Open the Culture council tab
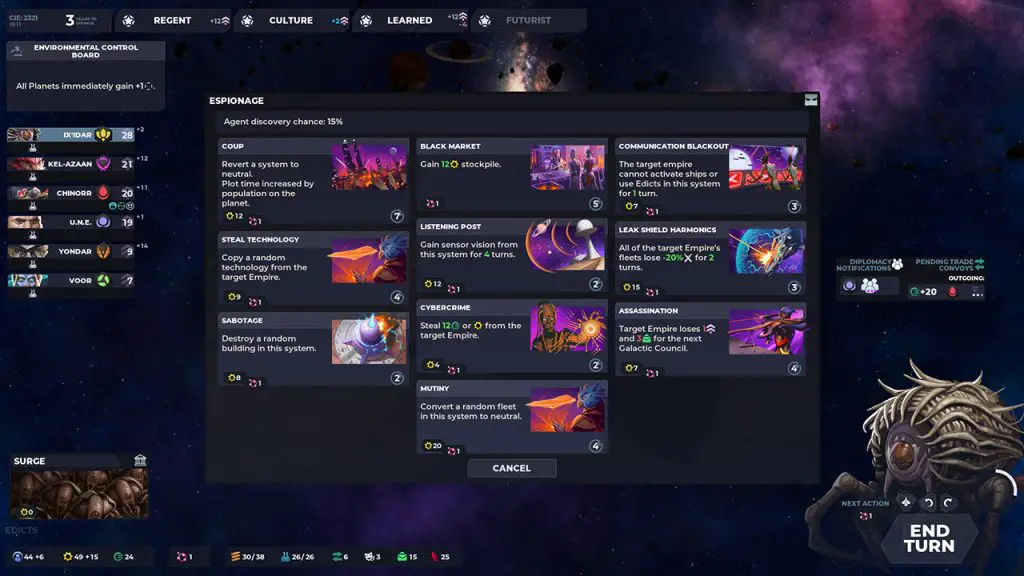Screen dimensions: 1024x576 pyautogui.click(x=291, y=20)
